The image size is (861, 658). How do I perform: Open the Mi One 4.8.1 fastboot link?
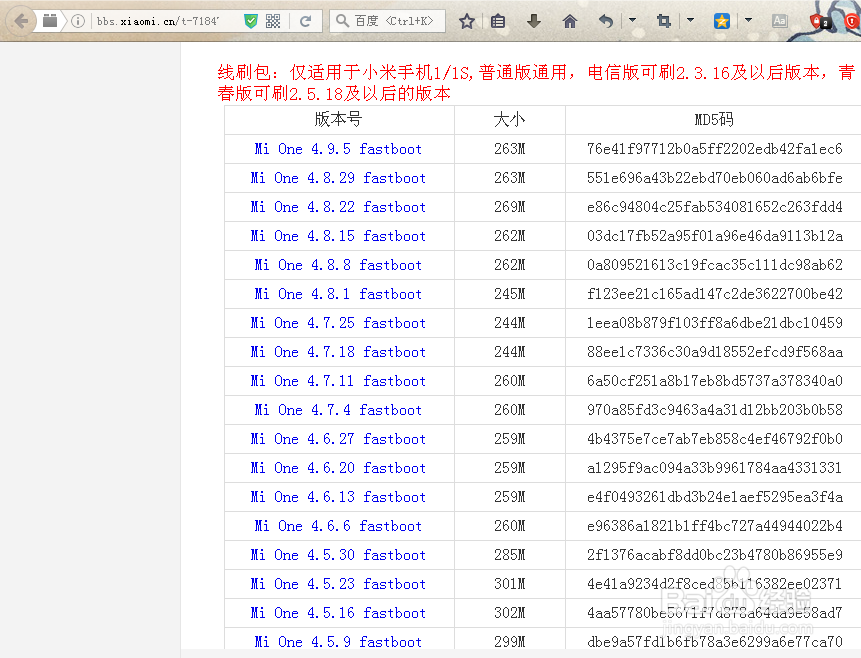(x=338, y=294)
